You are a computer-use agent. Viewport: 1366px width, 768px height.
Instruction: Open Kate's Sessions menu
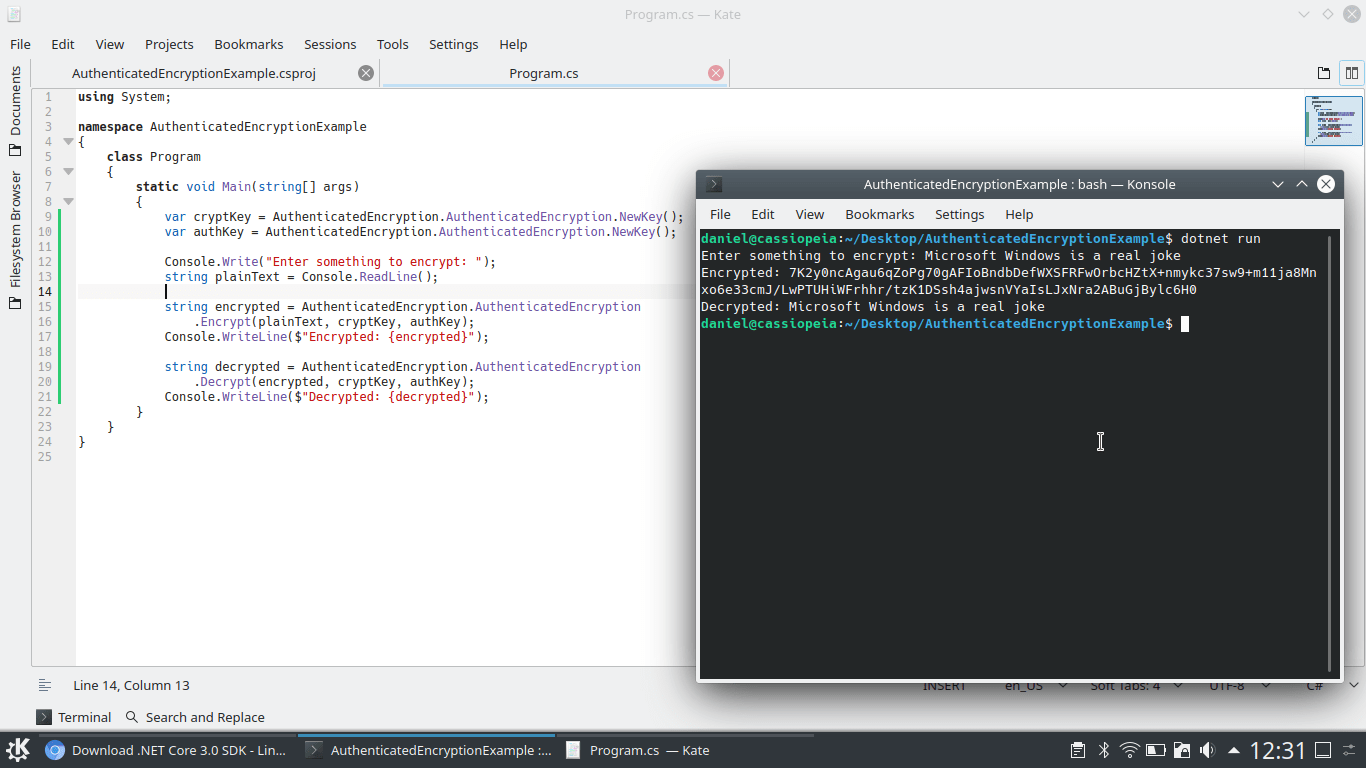pos(330,44)
